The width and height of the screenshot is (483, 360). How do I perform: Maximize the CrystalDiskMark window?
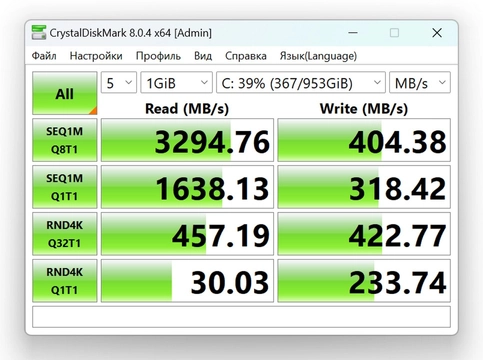tap(394, 33)
